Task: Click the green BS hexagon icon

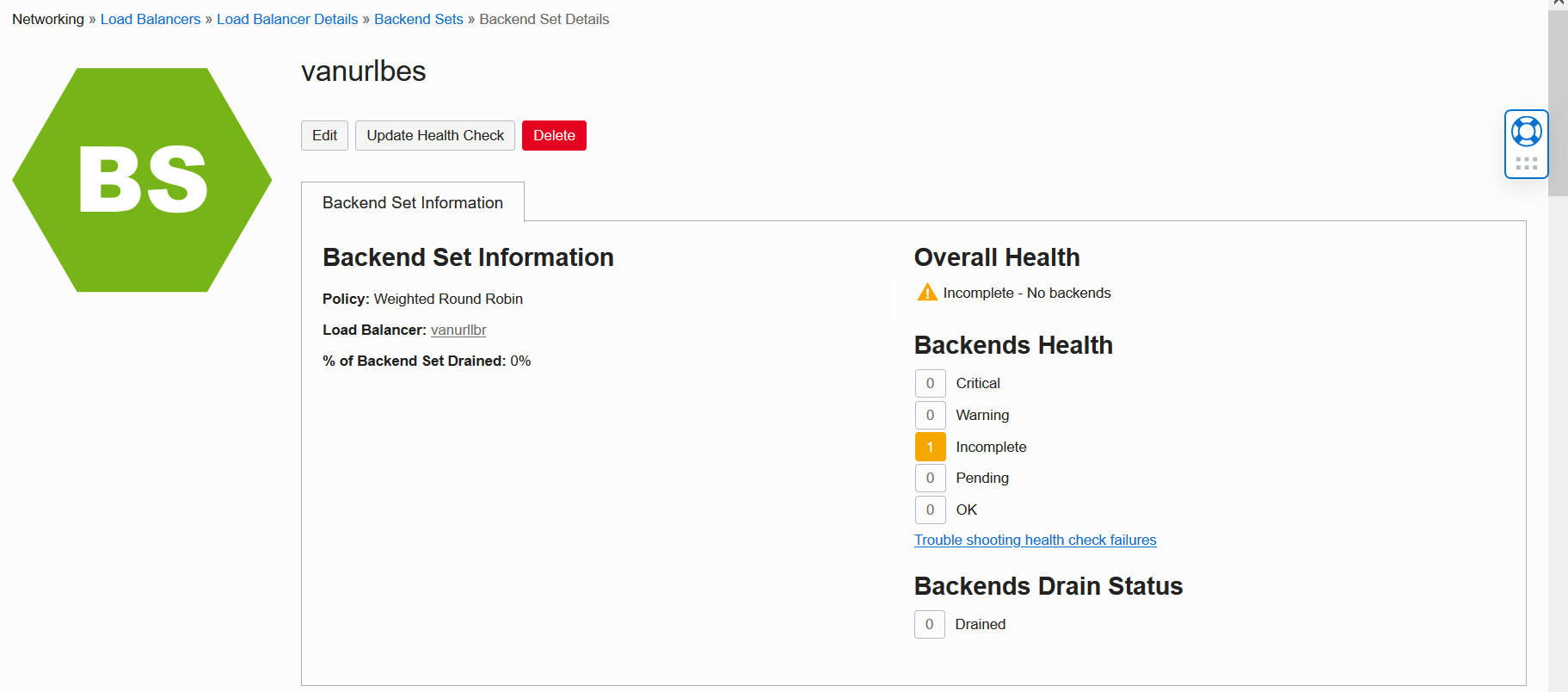Action: pos(142,180)
